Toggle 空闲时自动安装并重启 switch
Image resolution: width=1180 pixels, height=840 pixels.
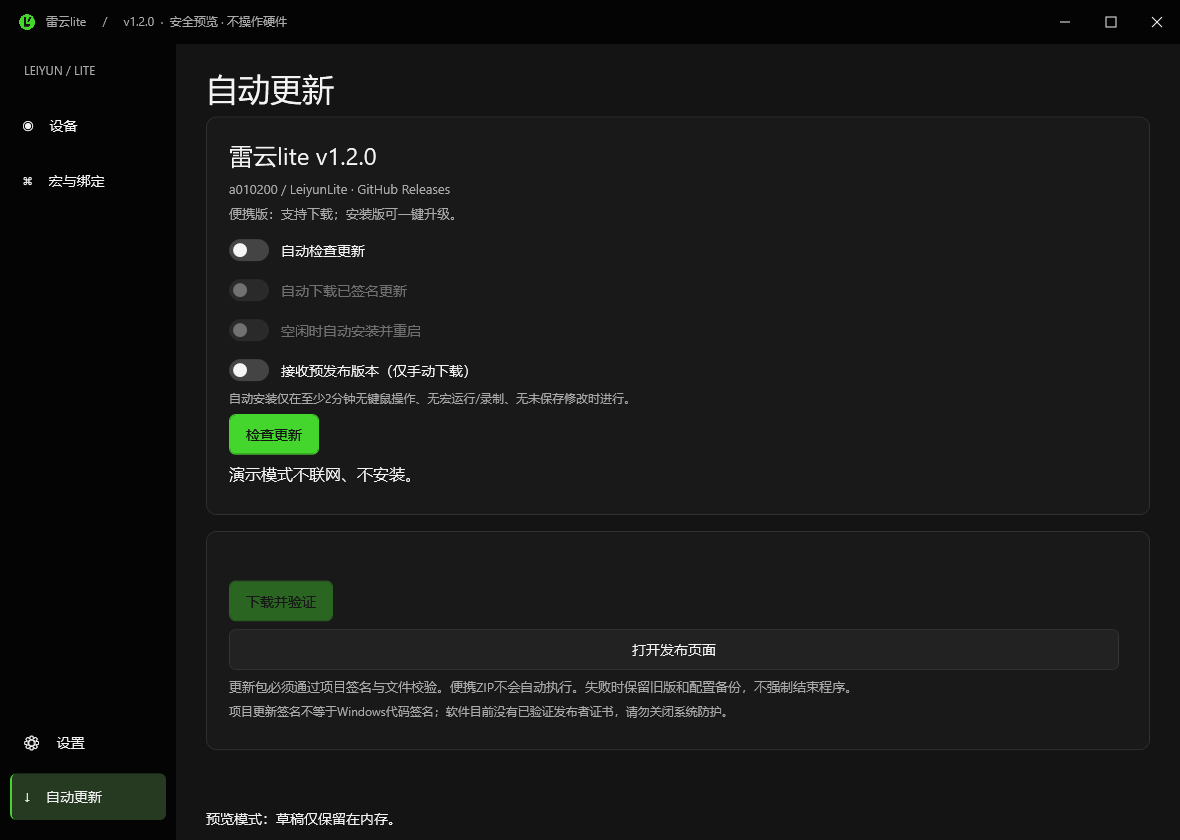click(x=249, y=330)
